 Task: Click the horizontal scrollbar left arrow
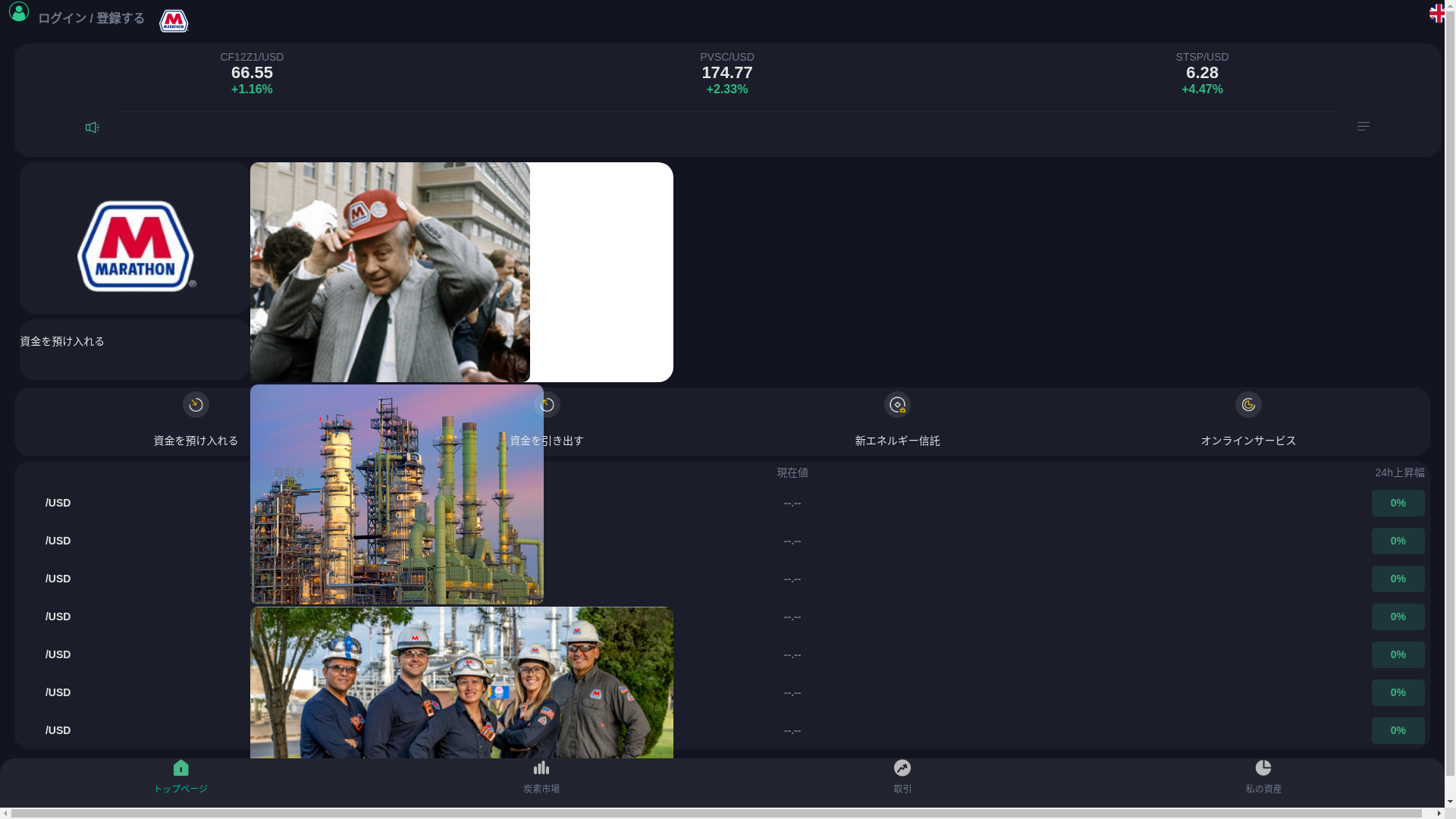coord(5,813)
